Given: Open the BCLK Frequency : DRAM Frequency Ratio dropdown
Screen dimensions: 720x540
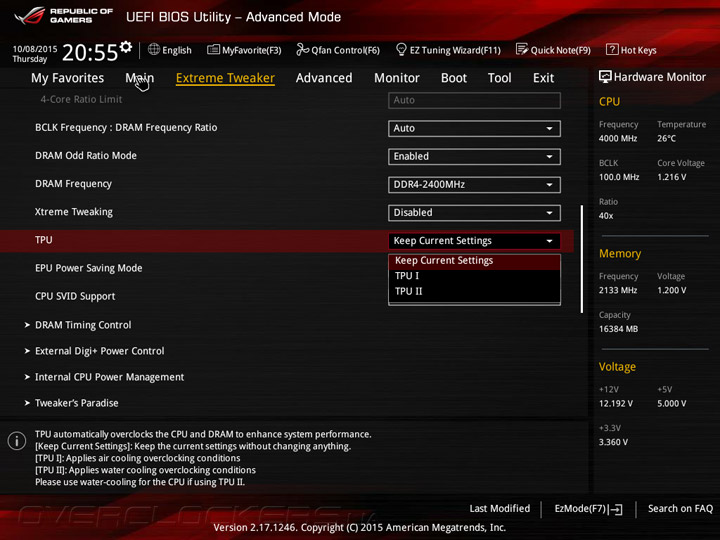Looking at the screenshot, I should coord(474,129).
